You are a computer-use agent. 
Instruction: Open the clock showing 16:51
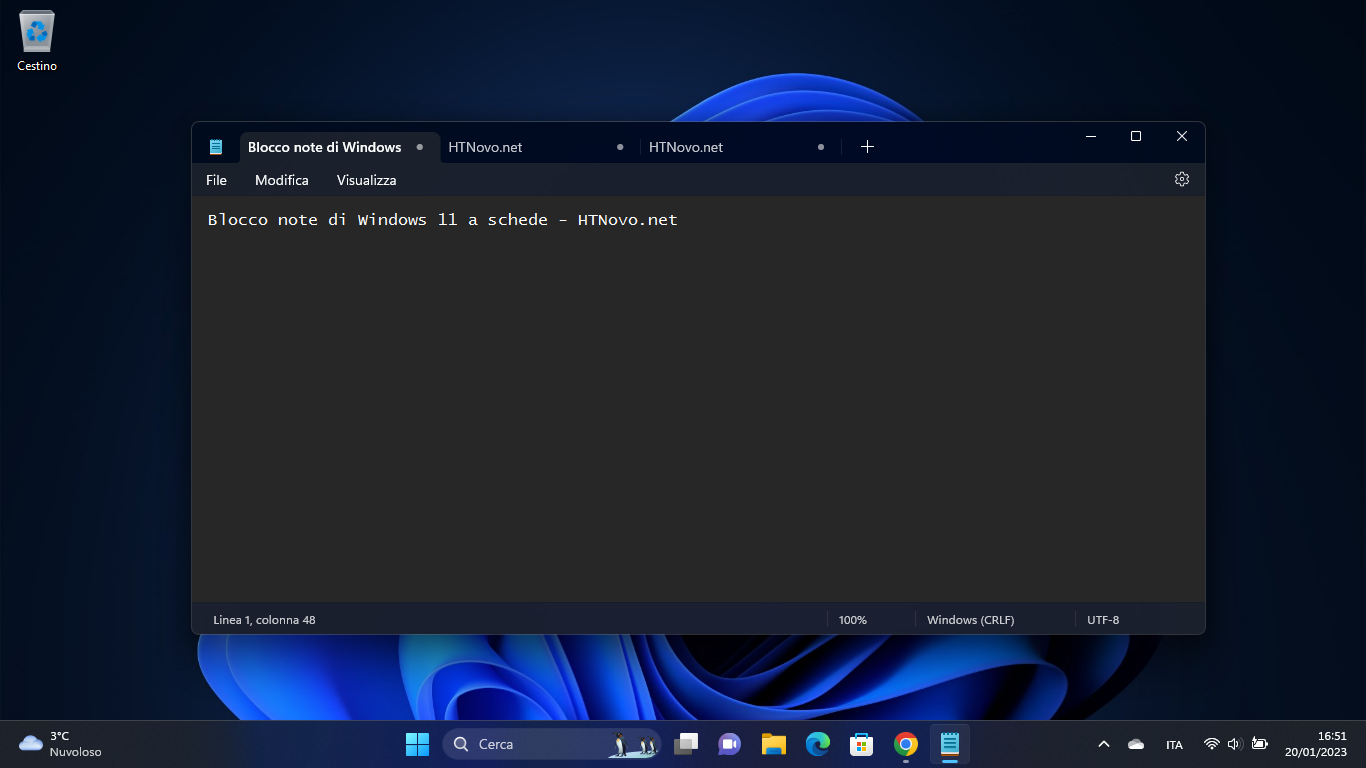coord(1316,744)
